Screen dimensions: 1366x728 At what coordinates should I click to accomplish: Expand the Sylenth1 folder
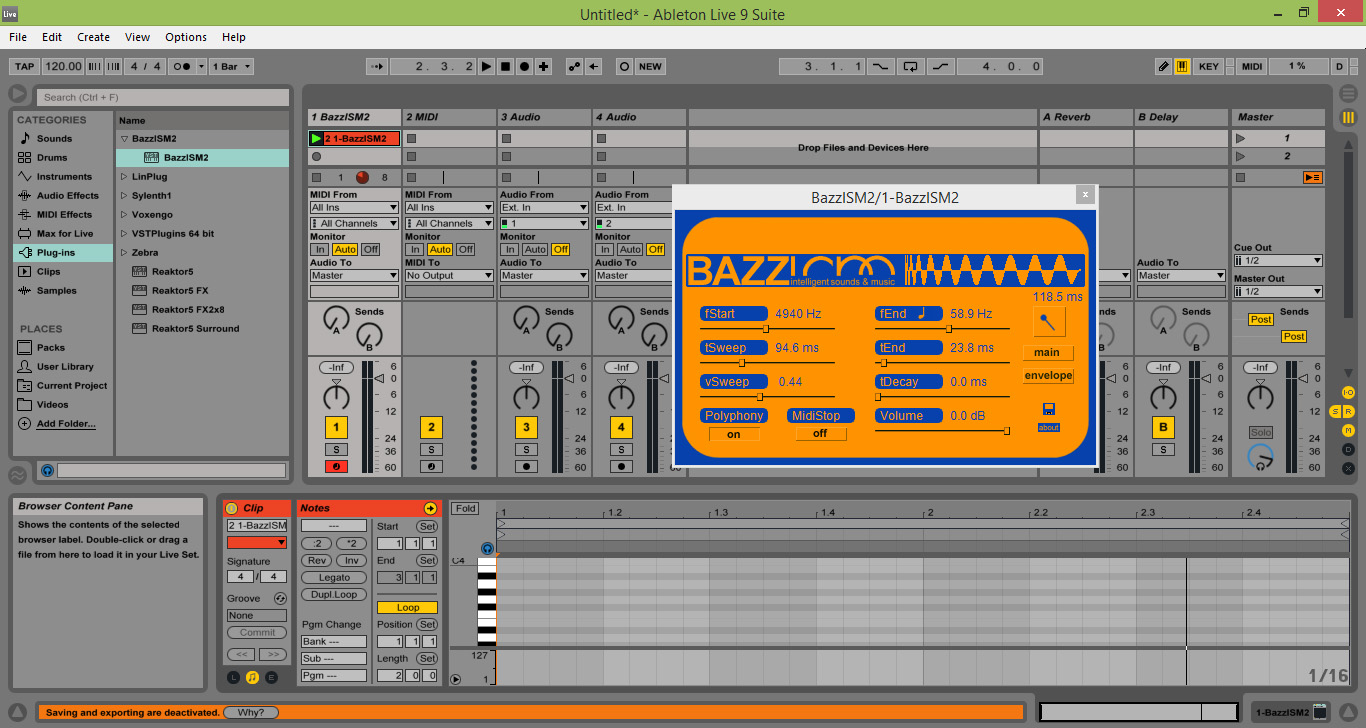coord(124,196)
